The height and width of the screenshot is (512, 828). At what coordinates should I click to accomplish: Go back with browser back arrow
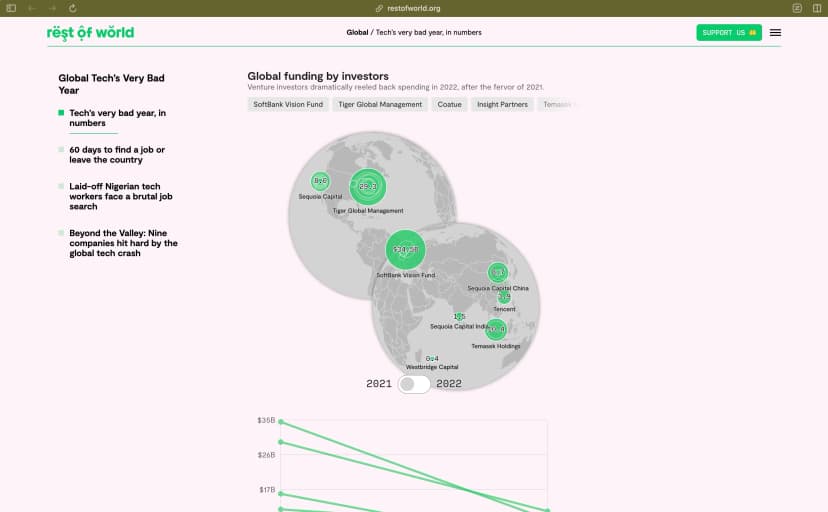tap(32, 8)
